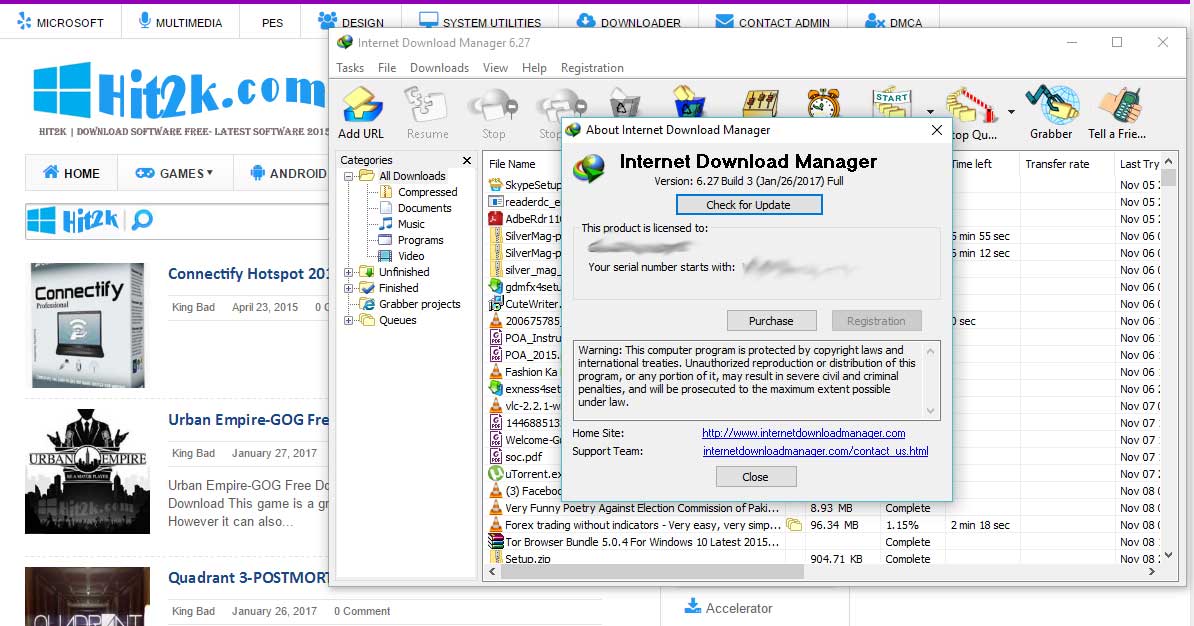The height and width of the screenshot is (626, 1194).
Task: Select the Programs category
Action: 420,240
